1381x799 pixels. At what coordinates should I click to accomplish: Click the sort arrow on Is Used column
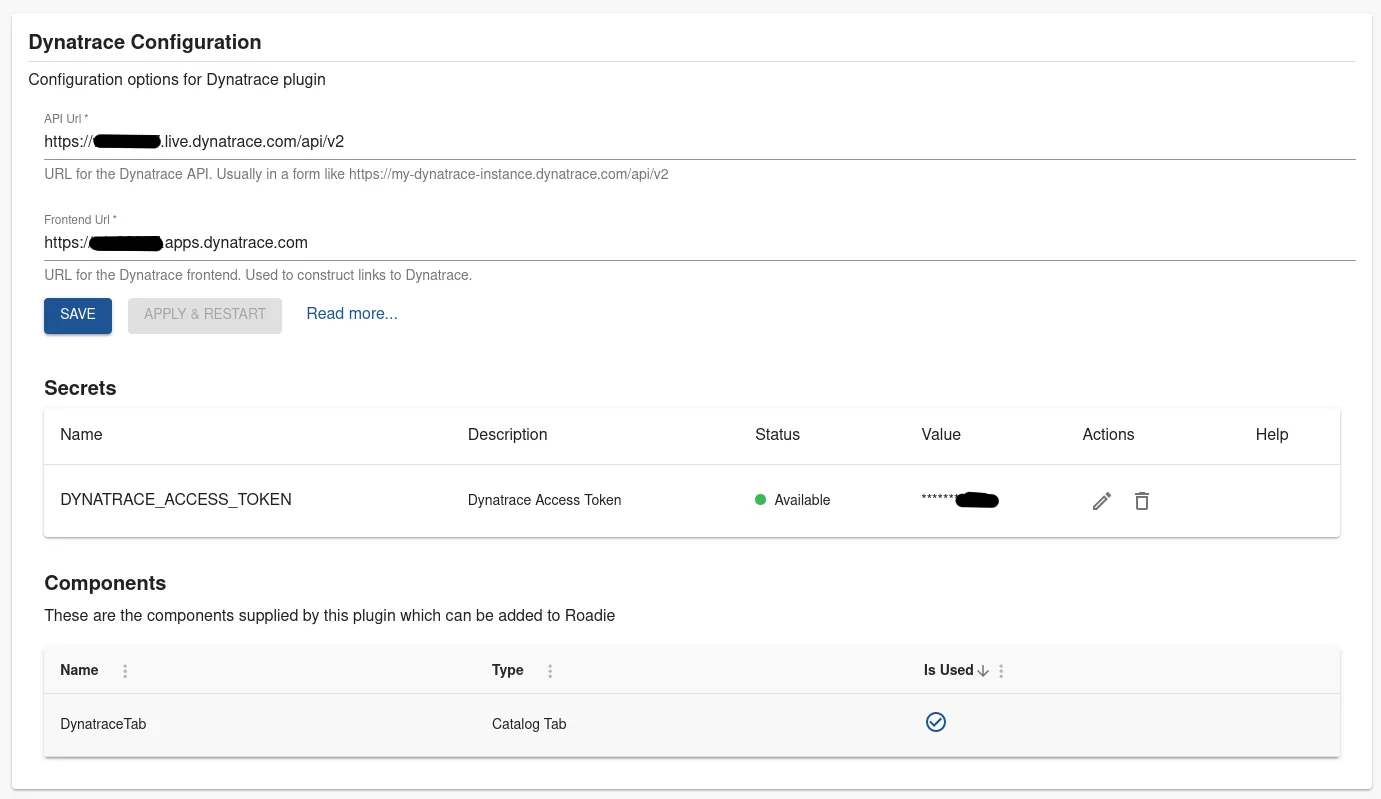tap(983, 670)
